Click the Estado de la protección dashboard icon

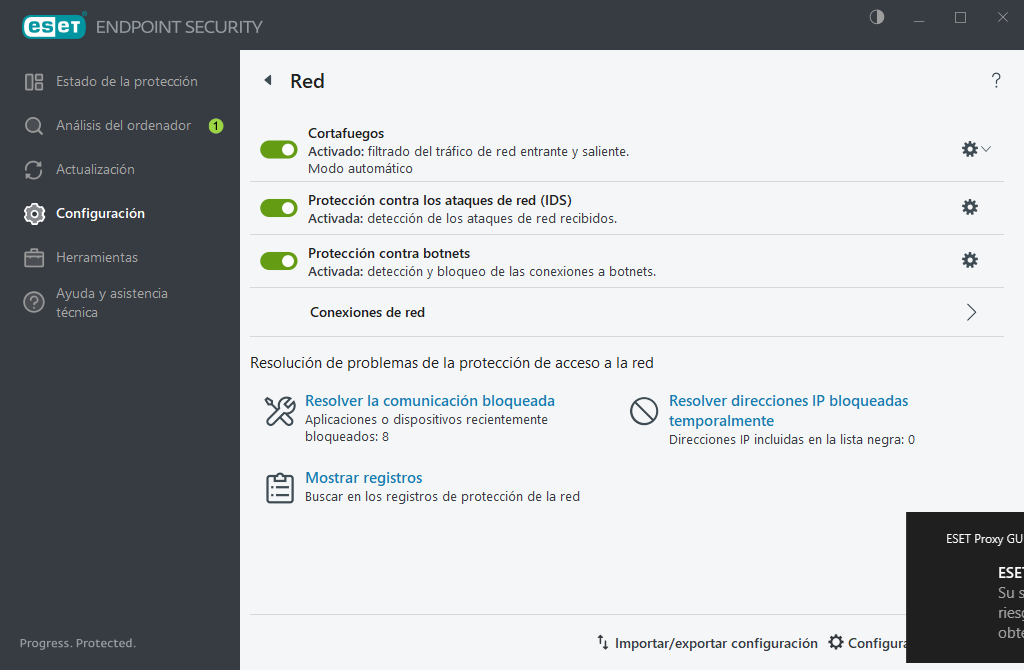tap(34, 82)
